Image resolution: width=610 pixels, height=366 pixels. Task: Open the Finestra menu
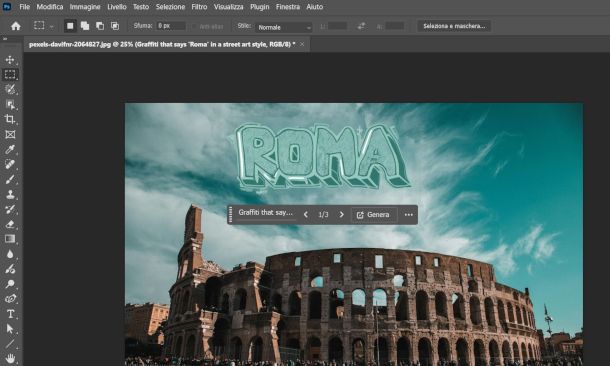288,7
